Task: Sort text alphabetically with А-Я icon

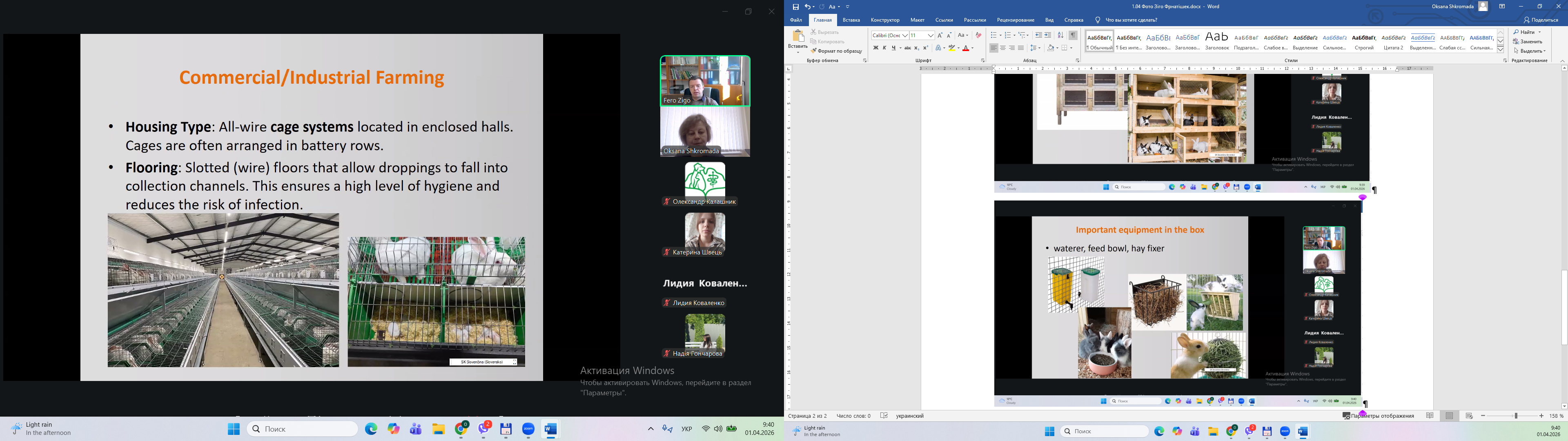Action: (x=1060, y=36)
